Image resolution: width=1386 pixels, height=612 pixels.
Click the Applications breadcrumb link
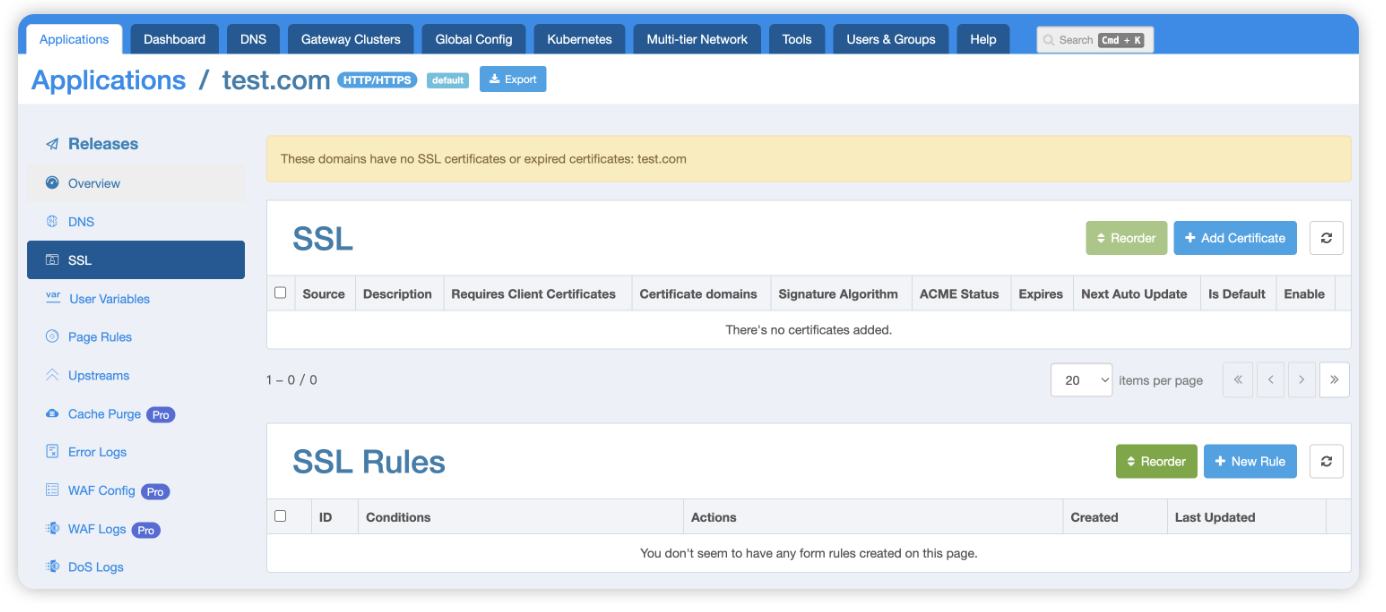pyautogui.click(x=108, y=80)
